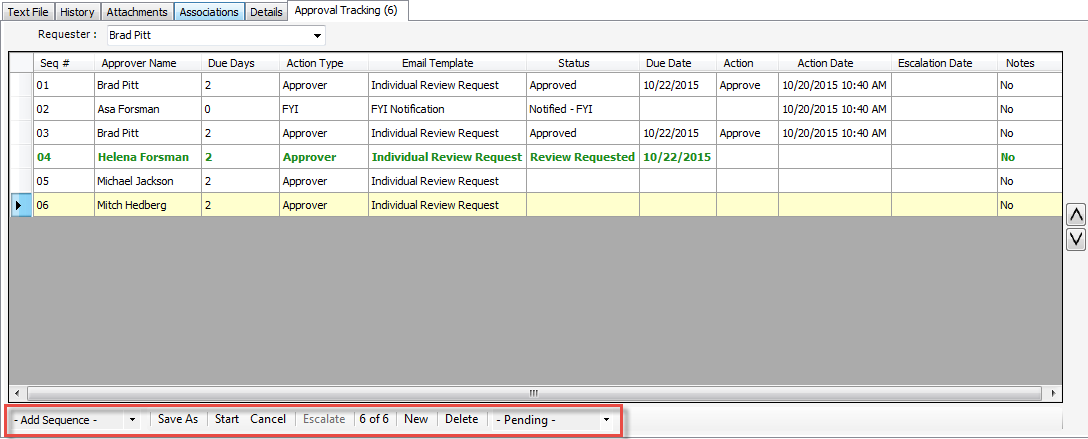Click the Action Type column header
1088x439 pixels.
tap(323, 63)
